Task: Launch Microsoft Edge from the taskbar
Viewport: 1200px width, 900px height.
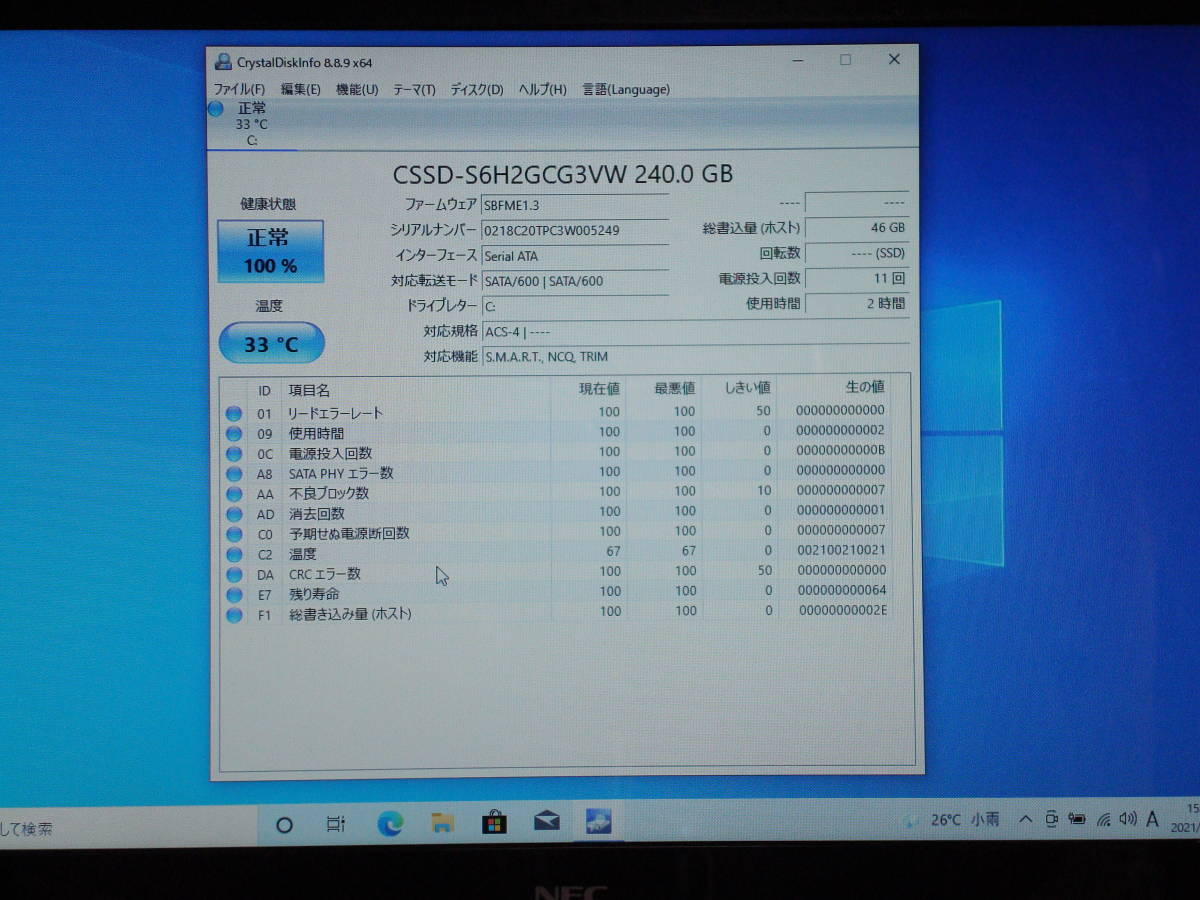Action: 390,824
